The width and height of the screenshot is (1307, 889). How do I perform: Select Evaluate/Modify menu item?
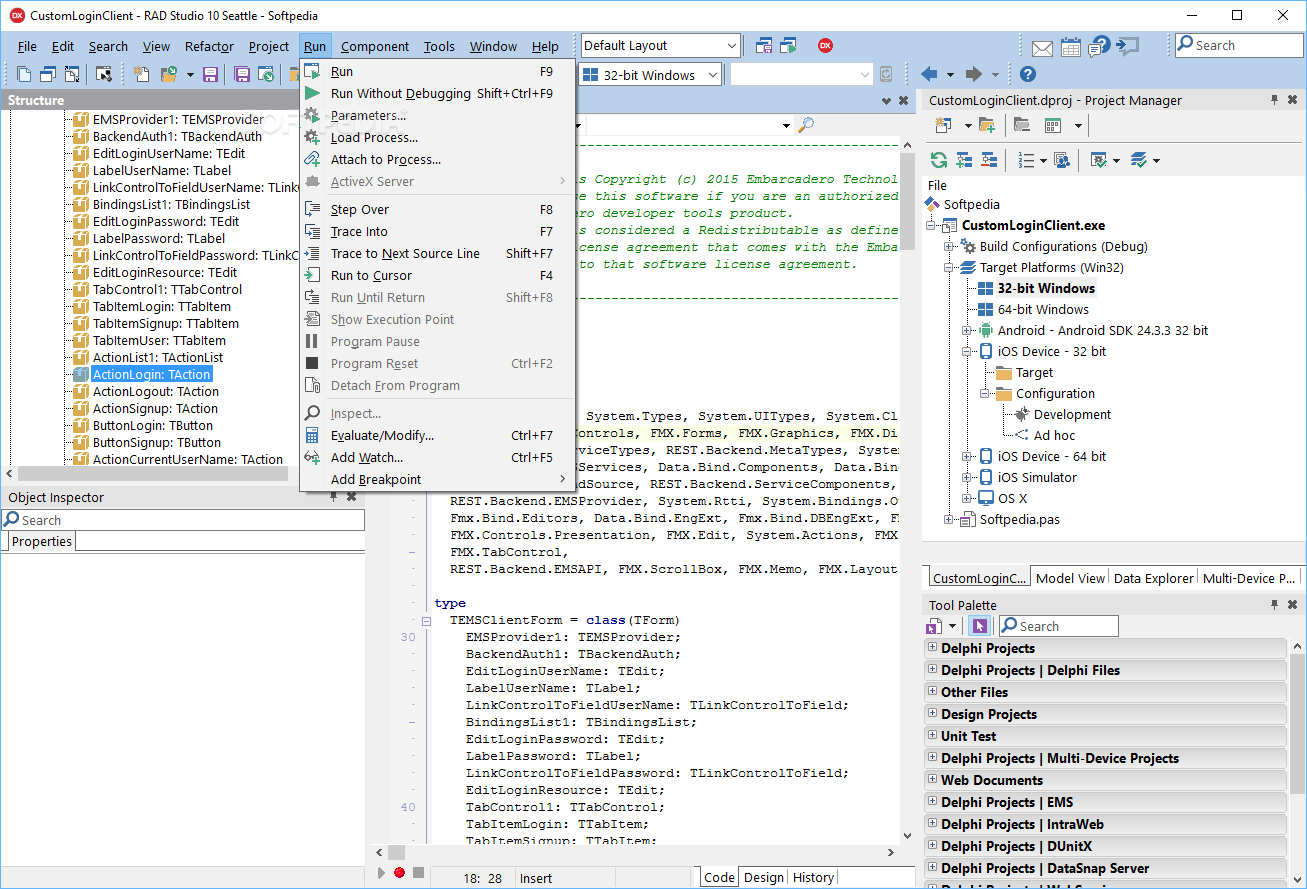438,435
